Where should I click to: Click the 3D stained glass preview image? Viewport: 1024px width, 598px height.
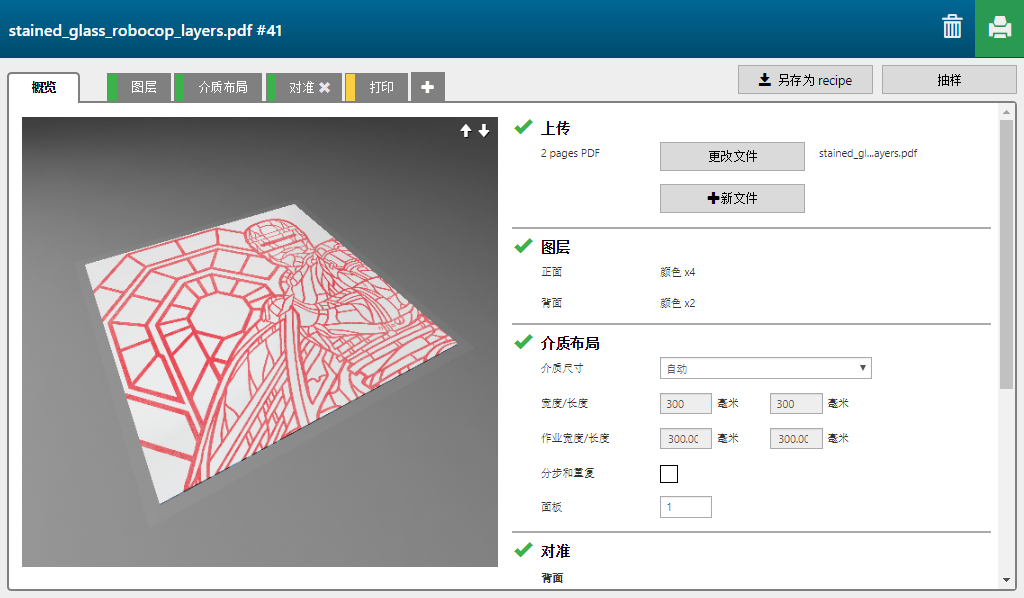pyautogui.click(x=260, y=341)
